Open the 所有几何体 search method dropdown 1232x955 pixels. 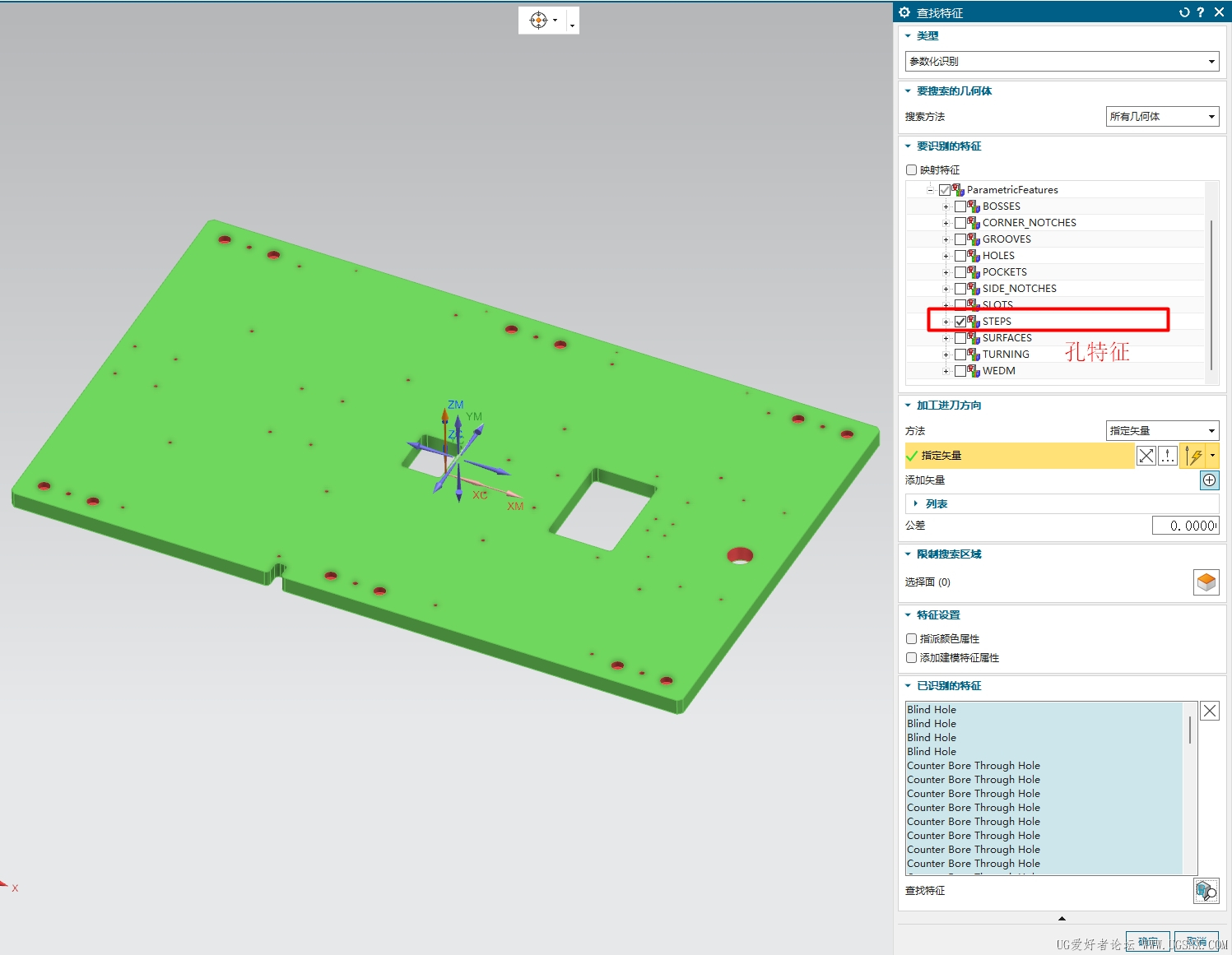(1162, 117)
